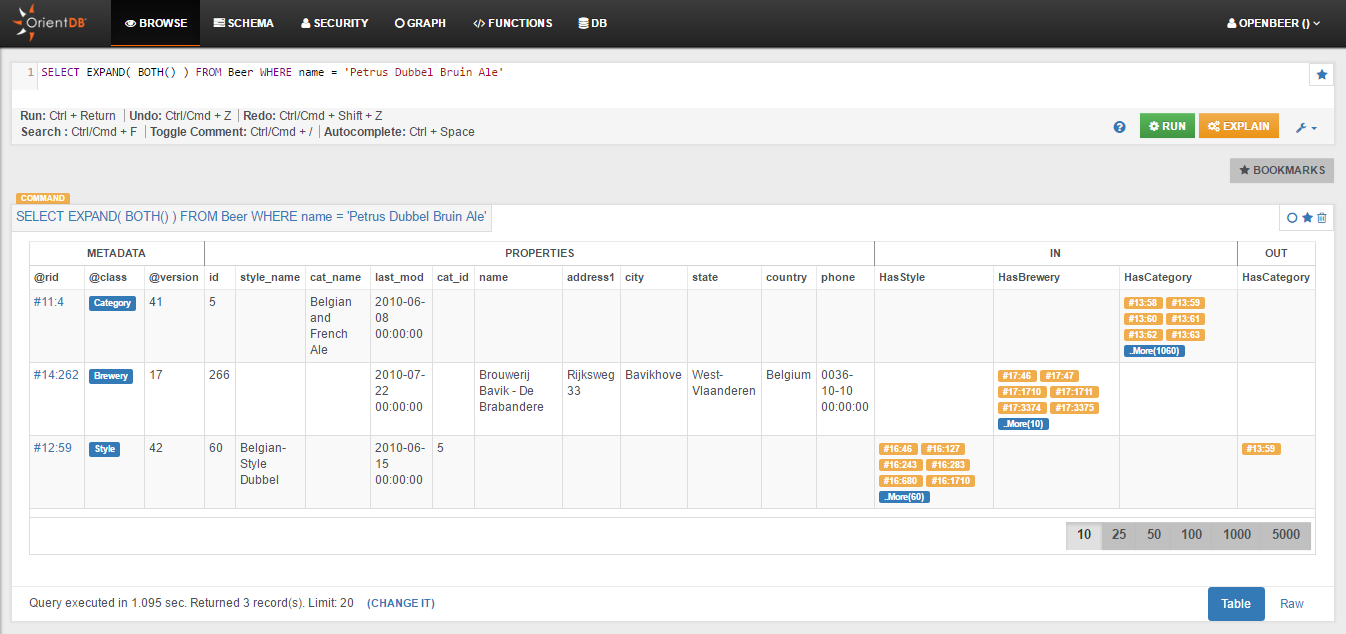Open record #14:262 link
The height and width of the screenshot is (634, 1346).
[x=56, y=375]
